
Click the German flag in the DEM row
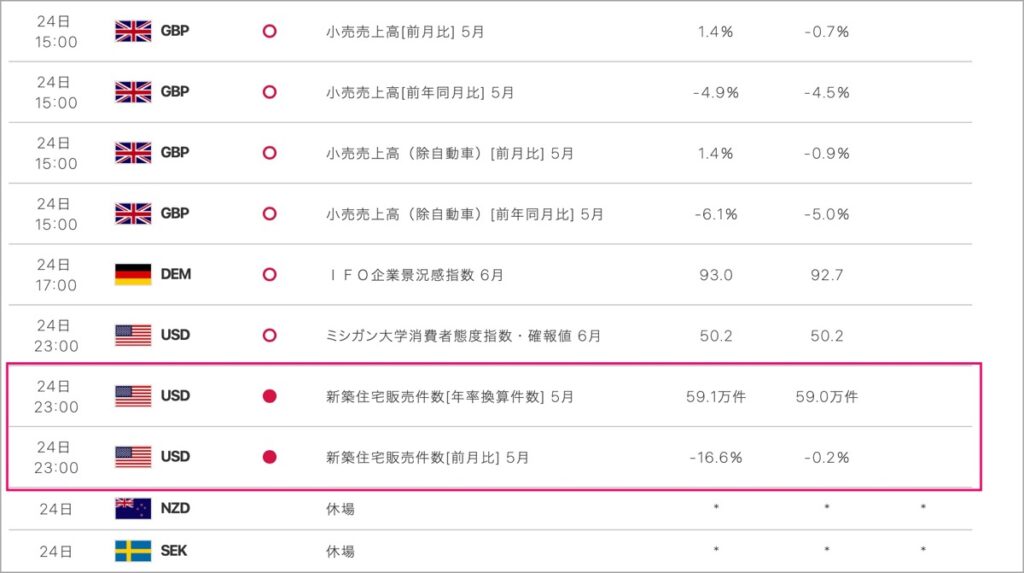coord(133,274)
